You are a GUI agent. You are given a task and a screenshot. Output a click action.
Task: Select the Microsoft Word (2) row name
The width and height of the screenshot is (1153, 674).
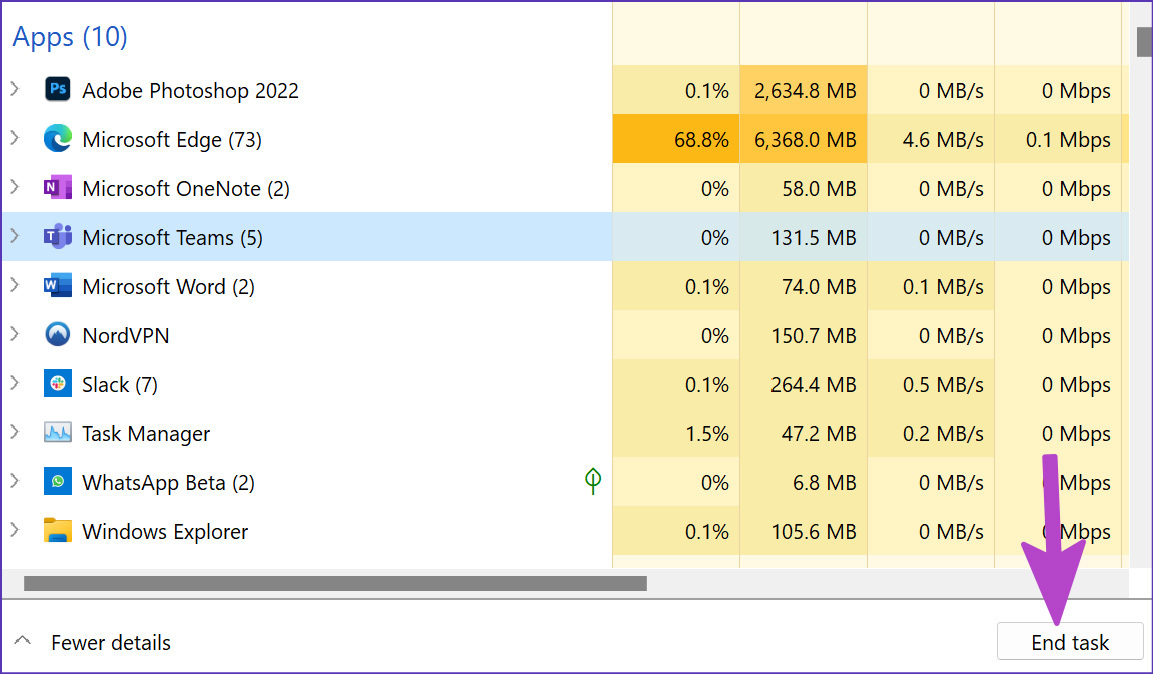[168, 287]
